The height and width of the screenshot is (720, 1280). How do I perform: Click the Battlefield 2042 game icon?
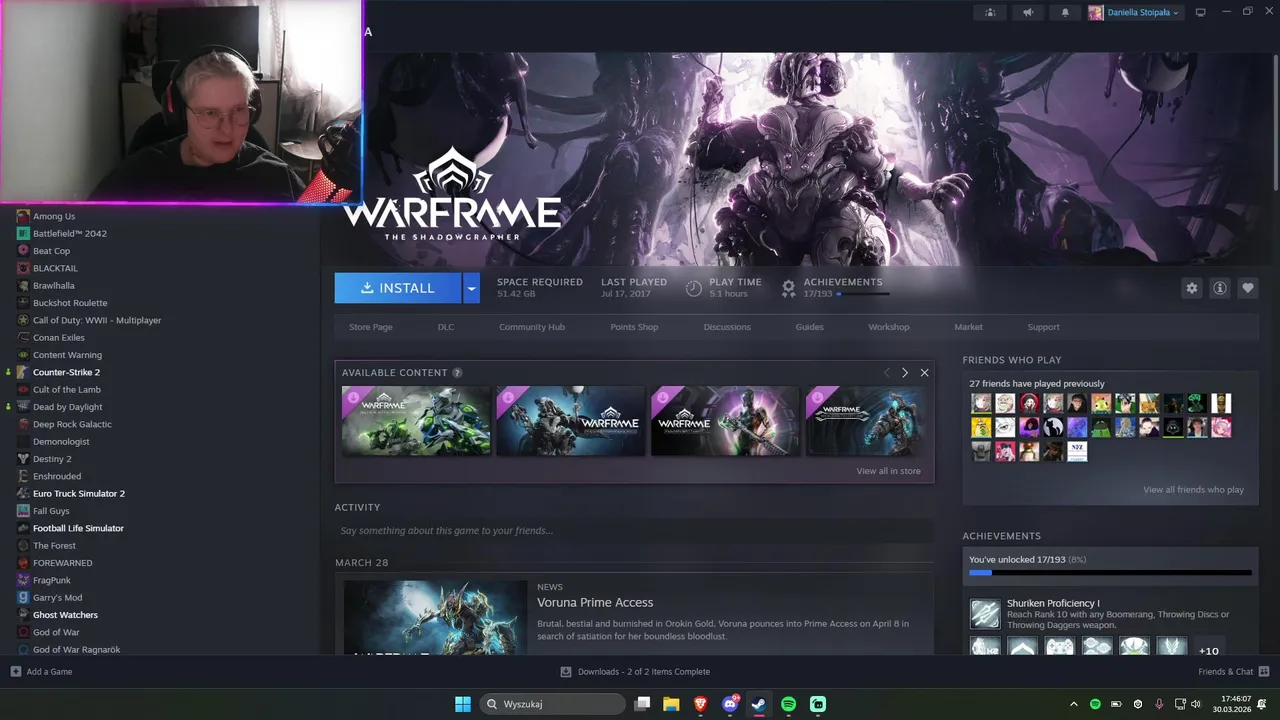click(x=23, y=233)
